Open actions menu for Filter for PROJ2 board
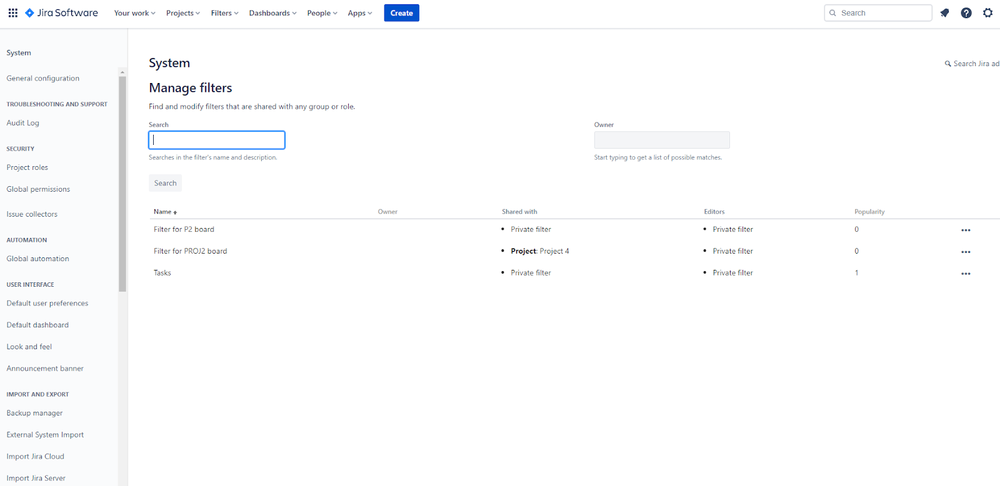The height and width of the screenshot is (486, 1000). (x=966, y=251)
